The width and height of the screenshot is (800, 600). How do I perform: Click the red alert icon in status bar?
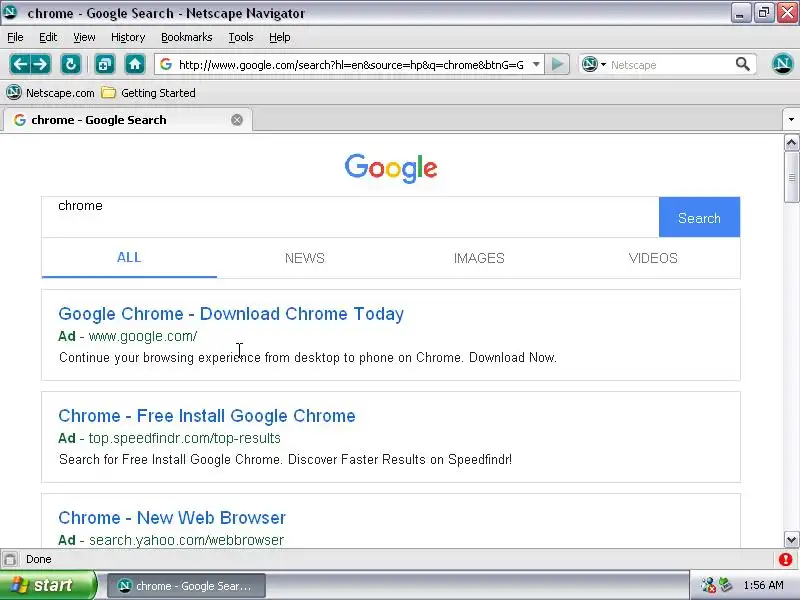coord(785,559)
